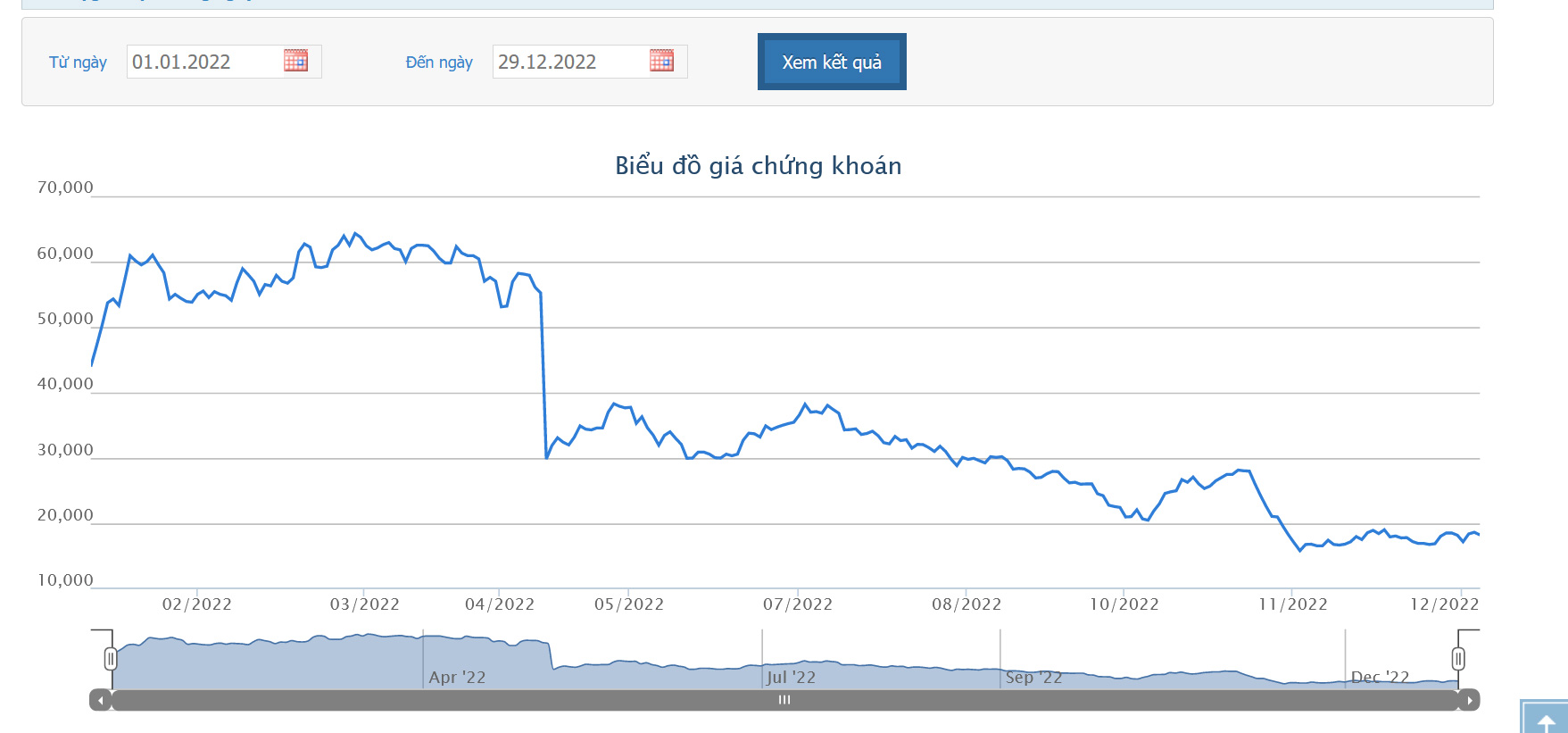Screen dimensions: 1568x733
Task: Click the chart title 'Biểu đồ giá chứng khoán'
Action: pyautogui.click(x=758, y=166)
